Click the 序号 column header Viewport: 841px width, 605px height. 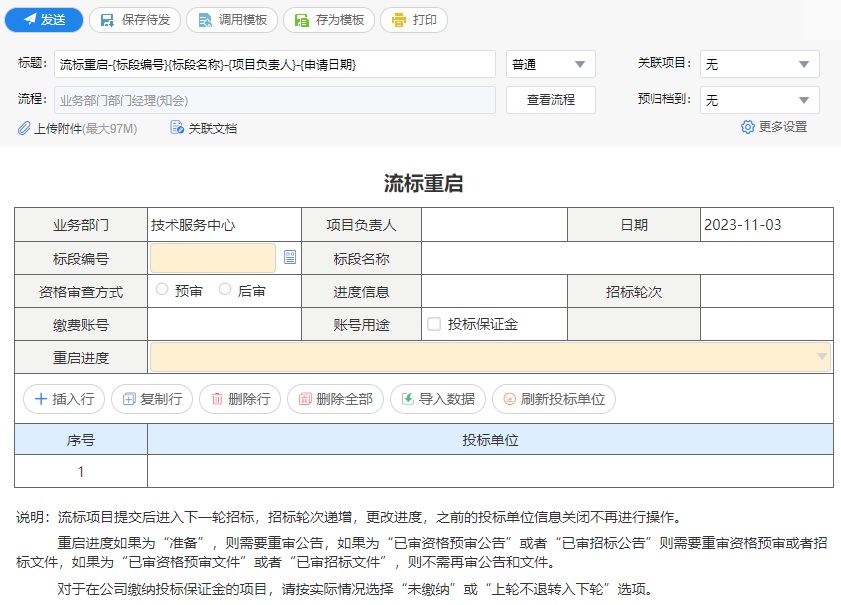[81, 440]
